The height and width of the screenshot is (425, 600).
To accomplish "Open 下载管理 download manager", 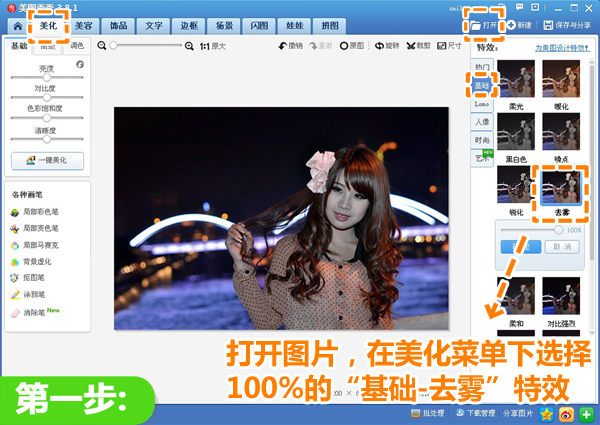I will 476,414.
